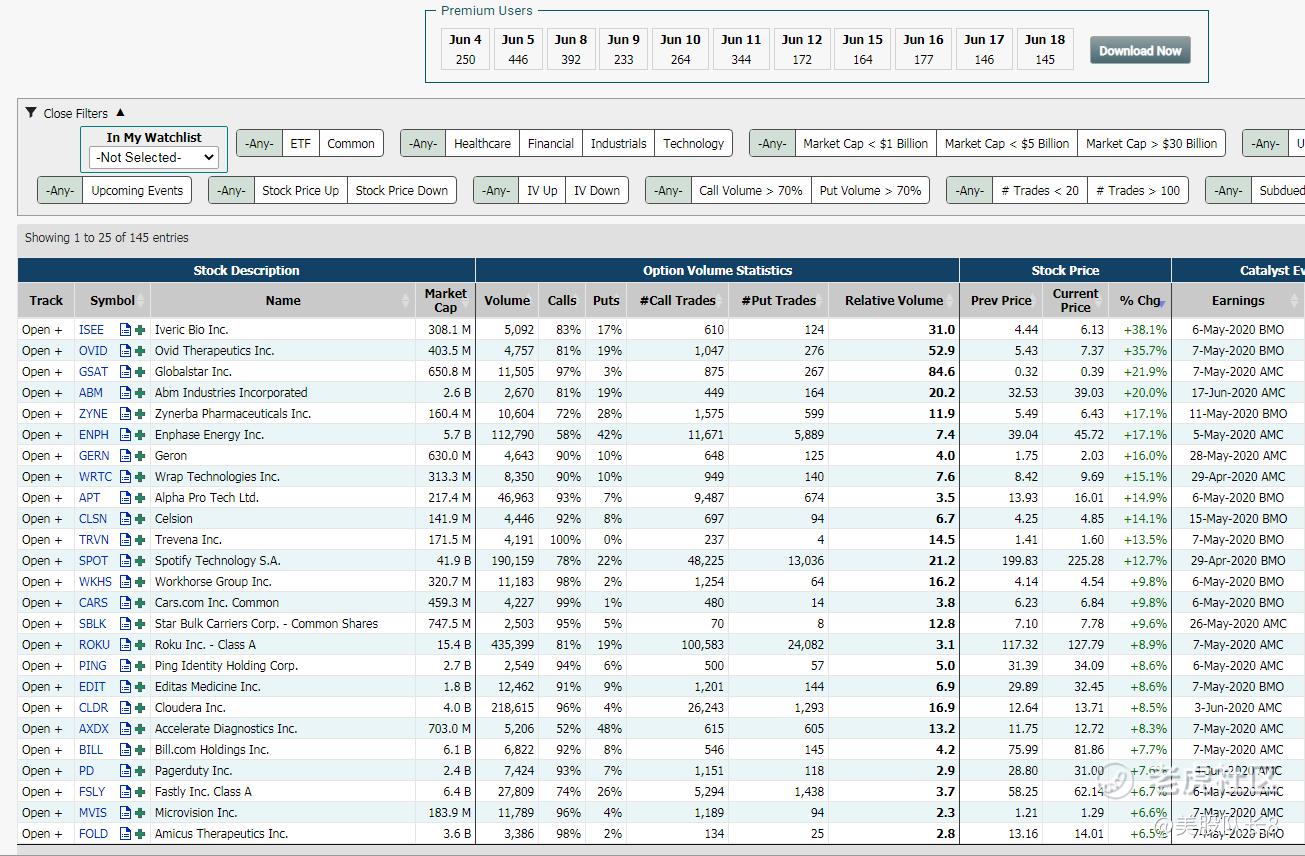Click the green plus icon for ZYNE
Image resolution: width=1305 pixels, height=856 pixels.
point(140,414)
